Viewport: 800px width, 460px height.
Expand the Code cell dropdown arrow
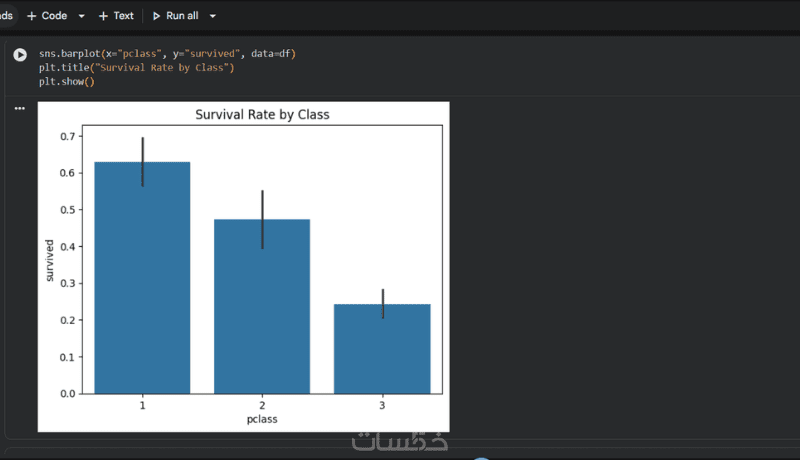[81, 16]
